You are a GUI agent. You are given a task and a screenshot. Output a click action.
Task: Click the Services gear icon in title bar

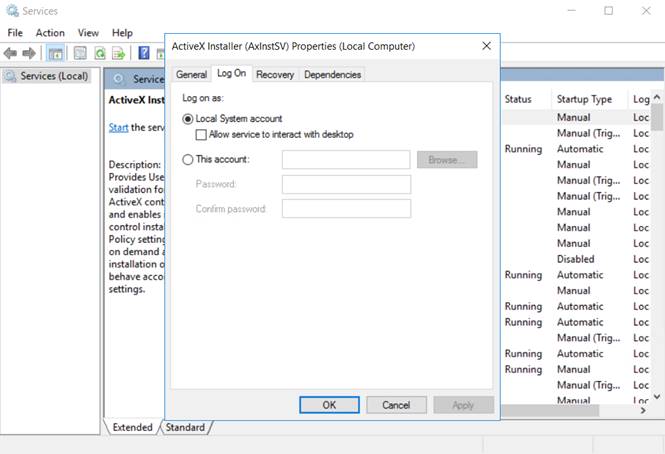click(x=12, y=11)
